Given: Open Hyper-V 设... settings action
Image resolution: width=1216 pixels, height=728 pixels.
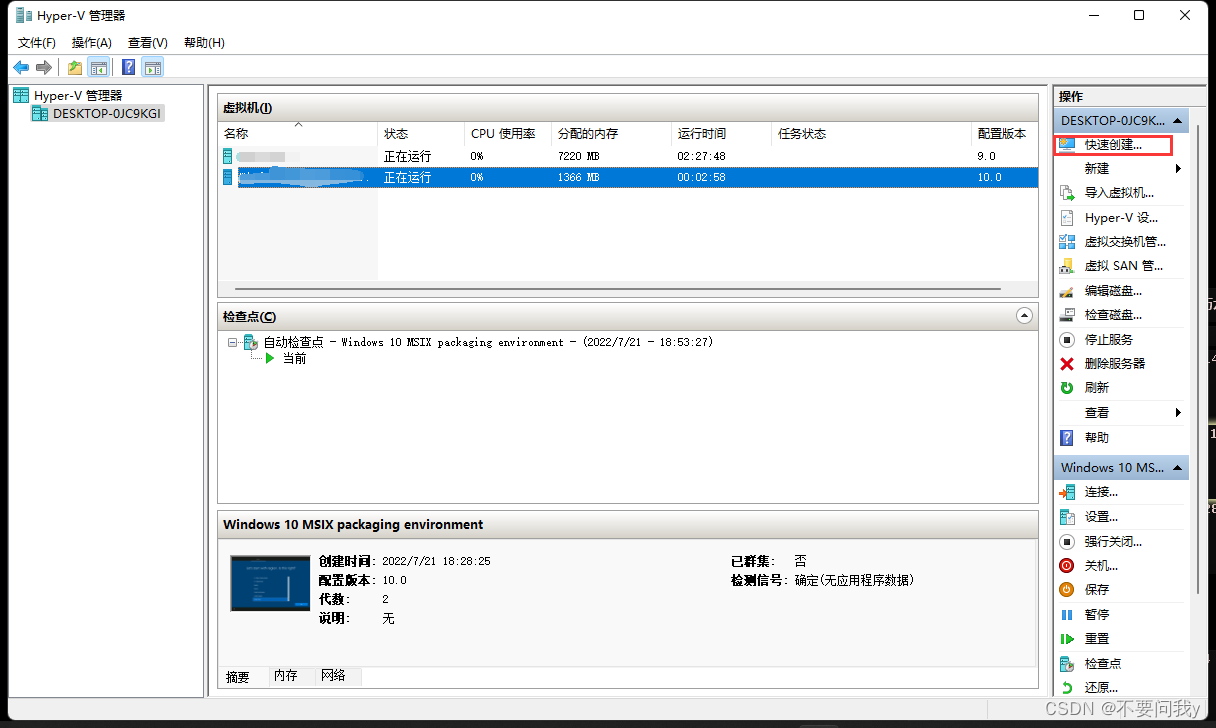Looking at the screenshot, I should [1121, 217].
